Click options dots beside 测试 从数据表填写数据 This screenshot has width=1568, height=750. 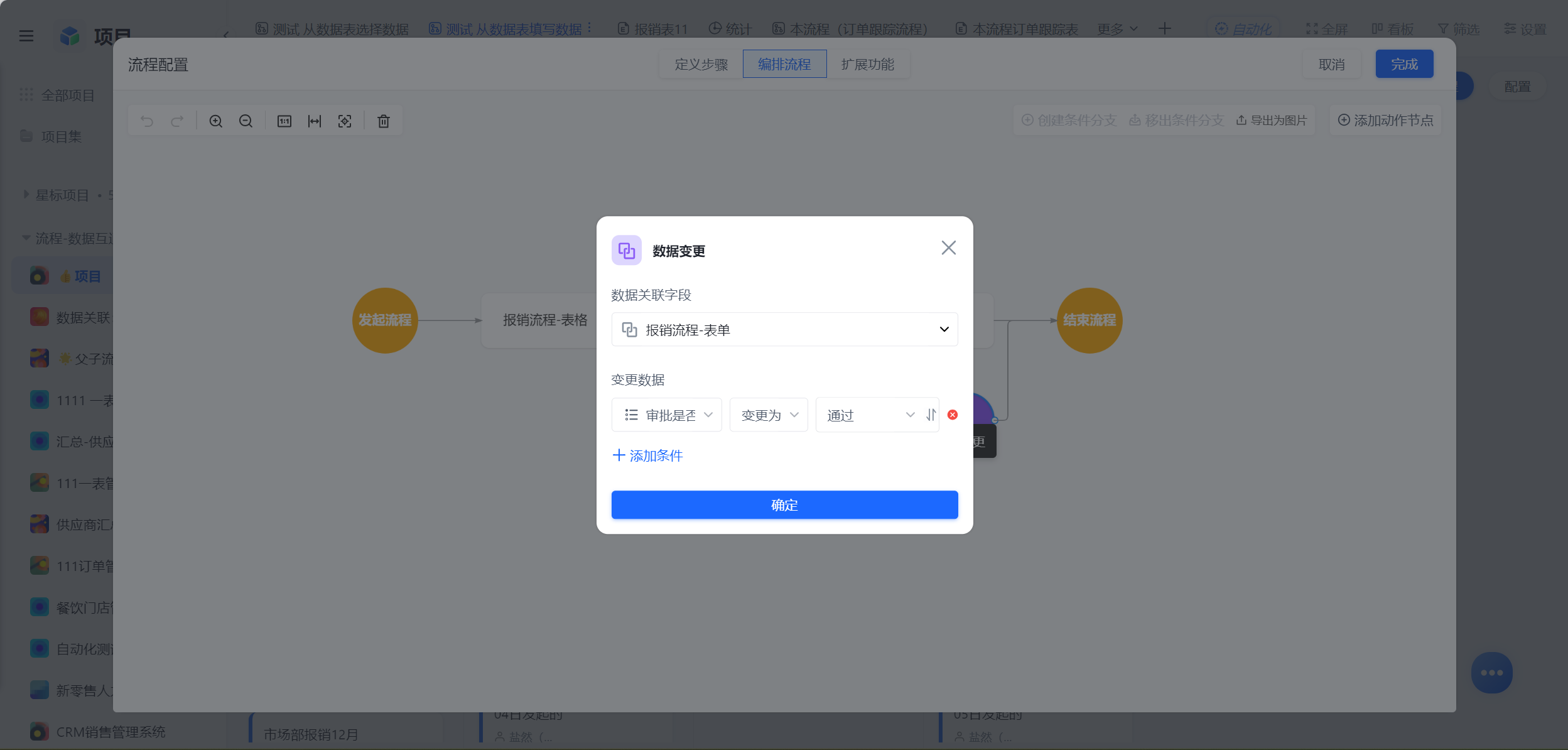(589, 28)
